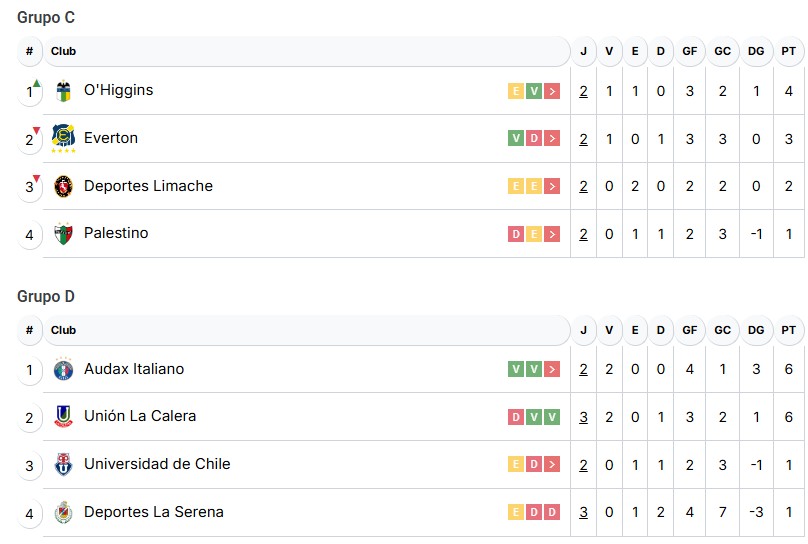
Task: Click the O'Higgins club crest icon
Action: point(63,91)
